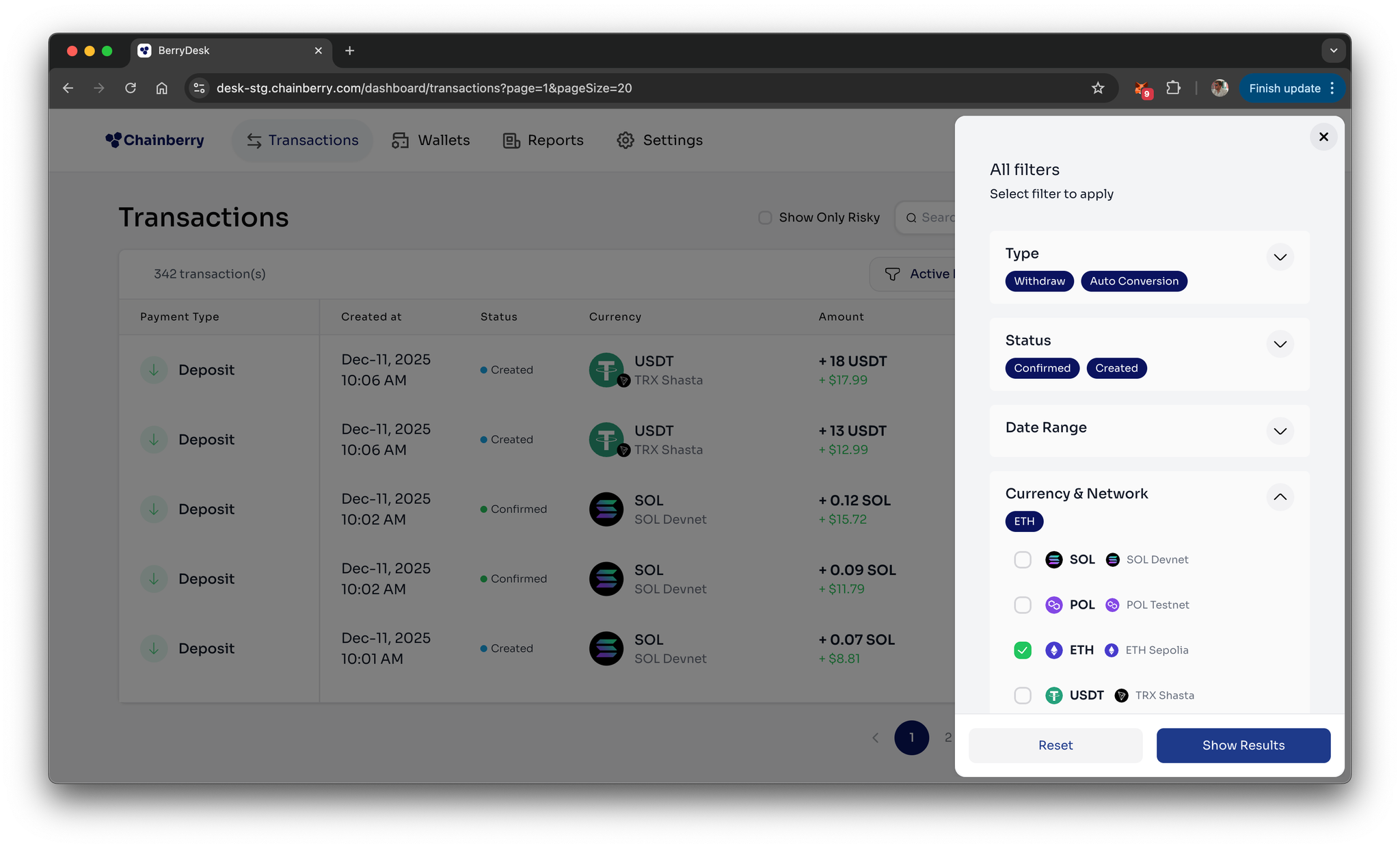Click the Extensions puzzle icon in browser toolbar
The image size is (1400, 848).
pos(1173,88)
